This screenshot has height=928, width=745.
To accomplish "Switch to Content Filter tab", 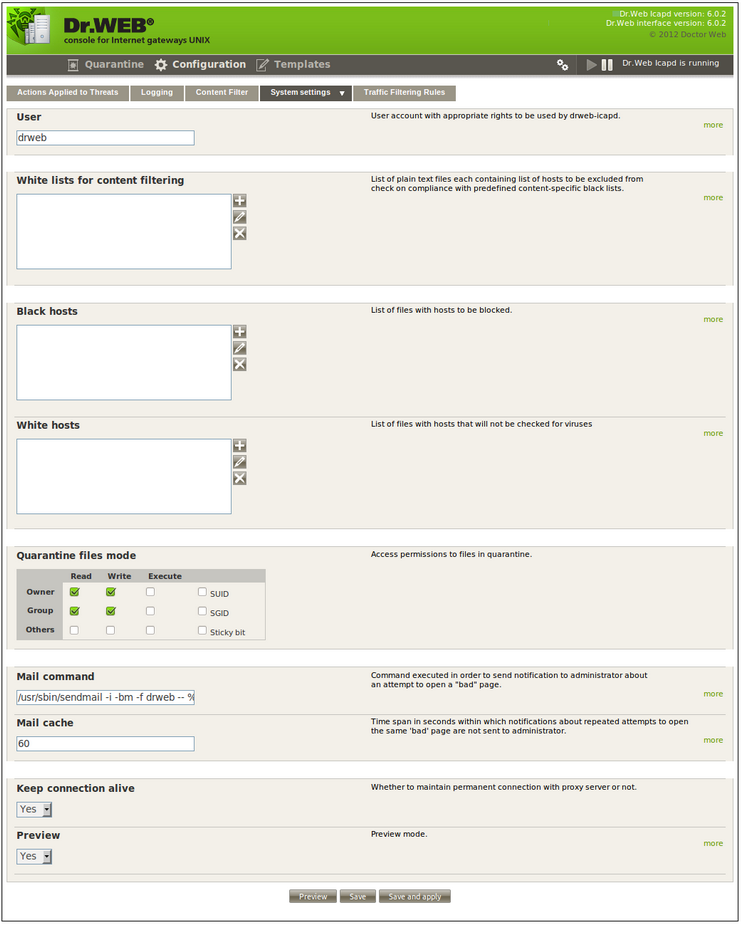I will (222, 93).
